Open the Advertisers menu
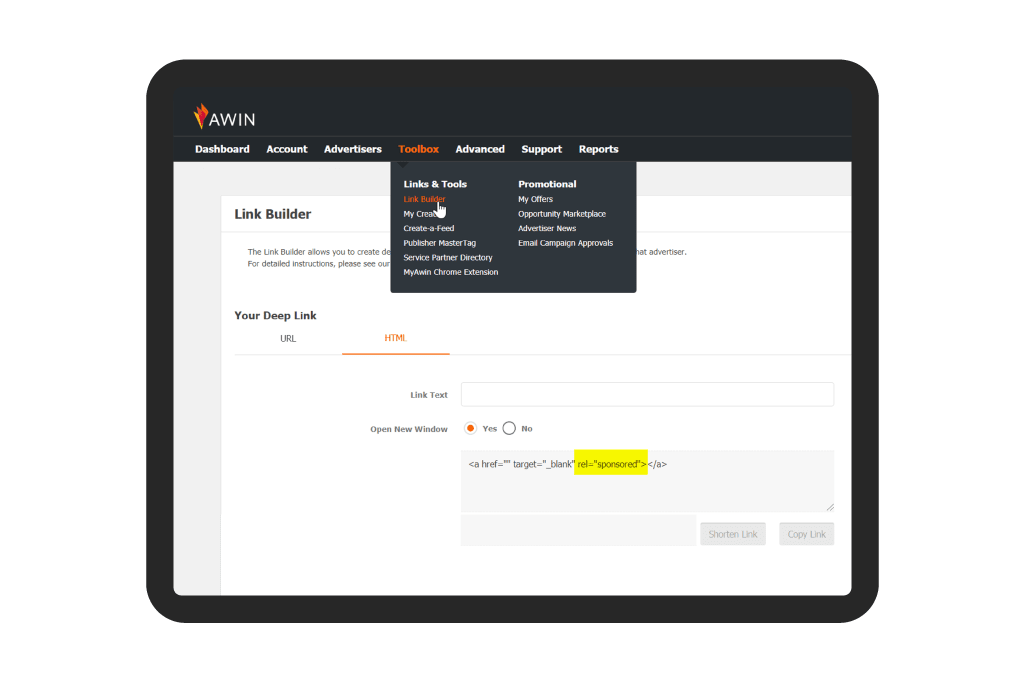 352,149
